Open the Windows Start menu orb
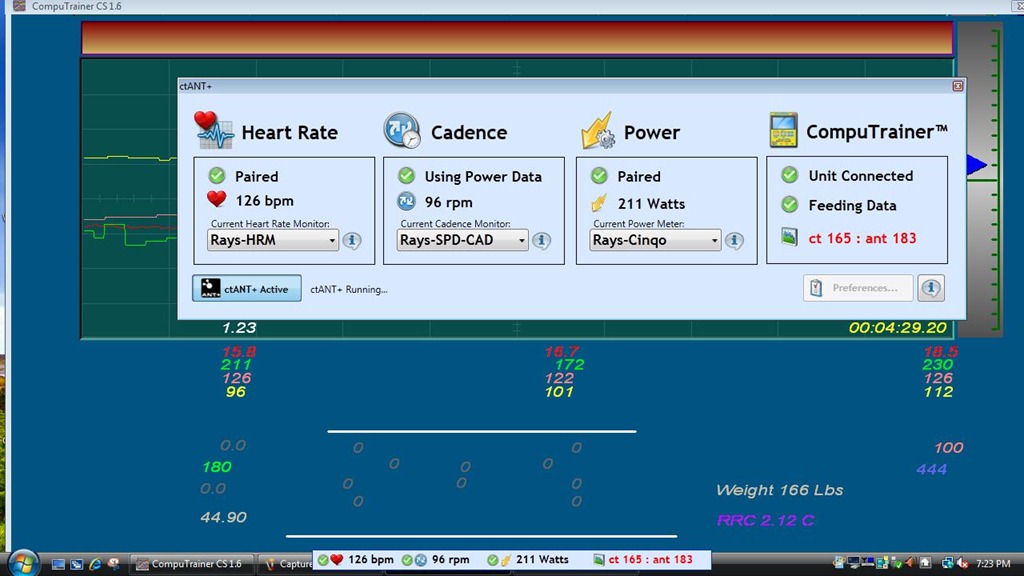The width and height of the screenshot is (1024, 576). pos(24,562)
